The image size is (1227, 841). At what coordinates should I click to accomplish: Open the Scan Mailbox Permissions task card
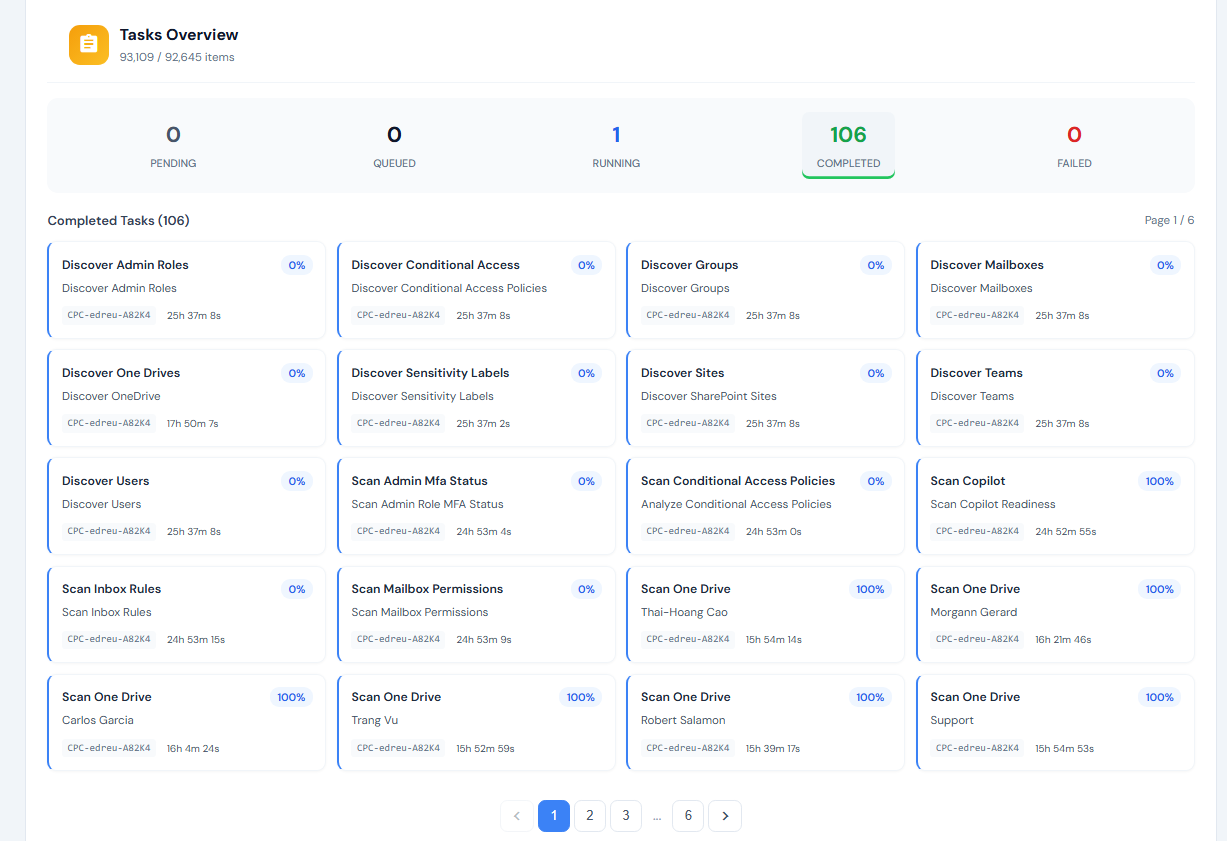click(476, 614)
